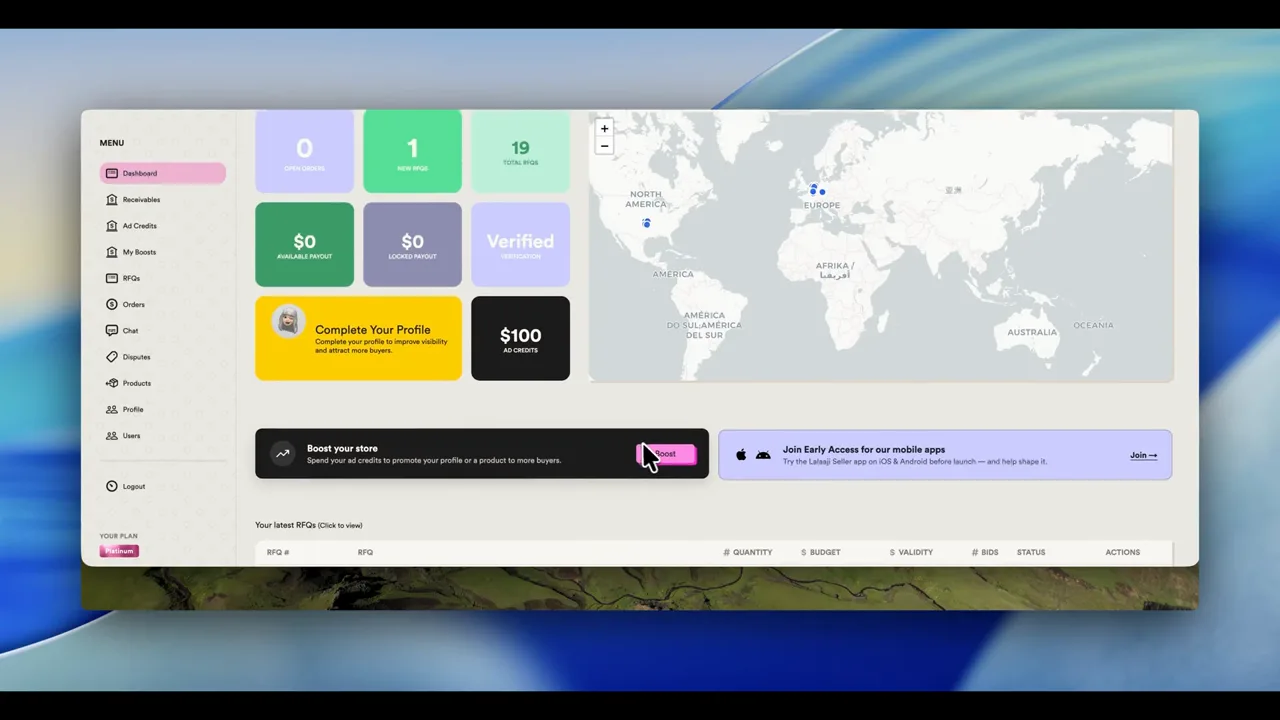Click the $100 Ad Credits tile
The width and height of the screenshot is (1280, 720).
click(x=520, y=338)
